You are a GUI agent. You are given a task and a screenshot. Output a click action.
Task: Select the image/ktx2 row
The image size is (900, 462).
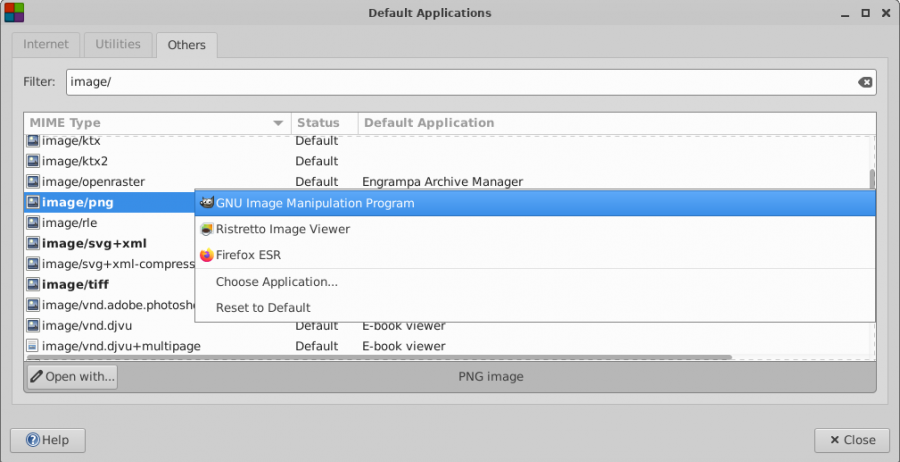(x=450, y=161)
